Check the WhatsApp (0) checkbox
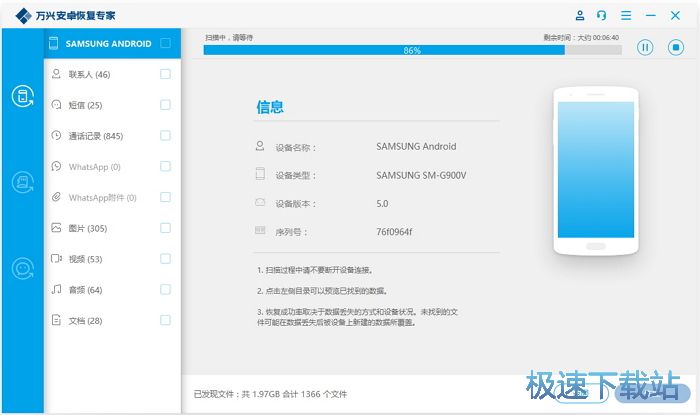 165,166
